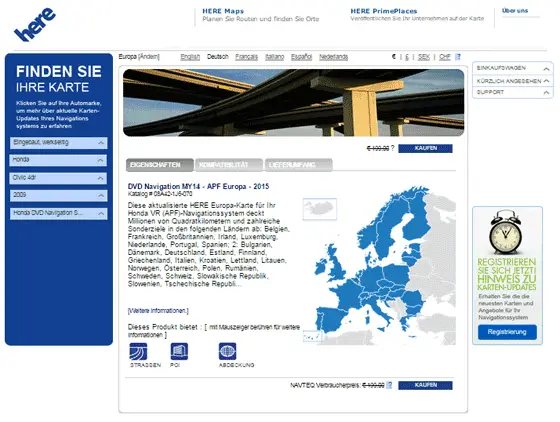Open the Honda brand dropdown

(58, 160)
